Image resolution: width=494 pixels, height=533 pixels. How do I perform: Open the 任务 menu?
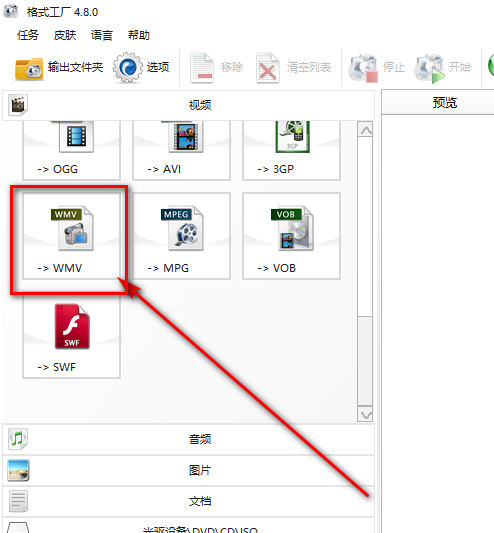pyautogui.click(x=28, y=35)
